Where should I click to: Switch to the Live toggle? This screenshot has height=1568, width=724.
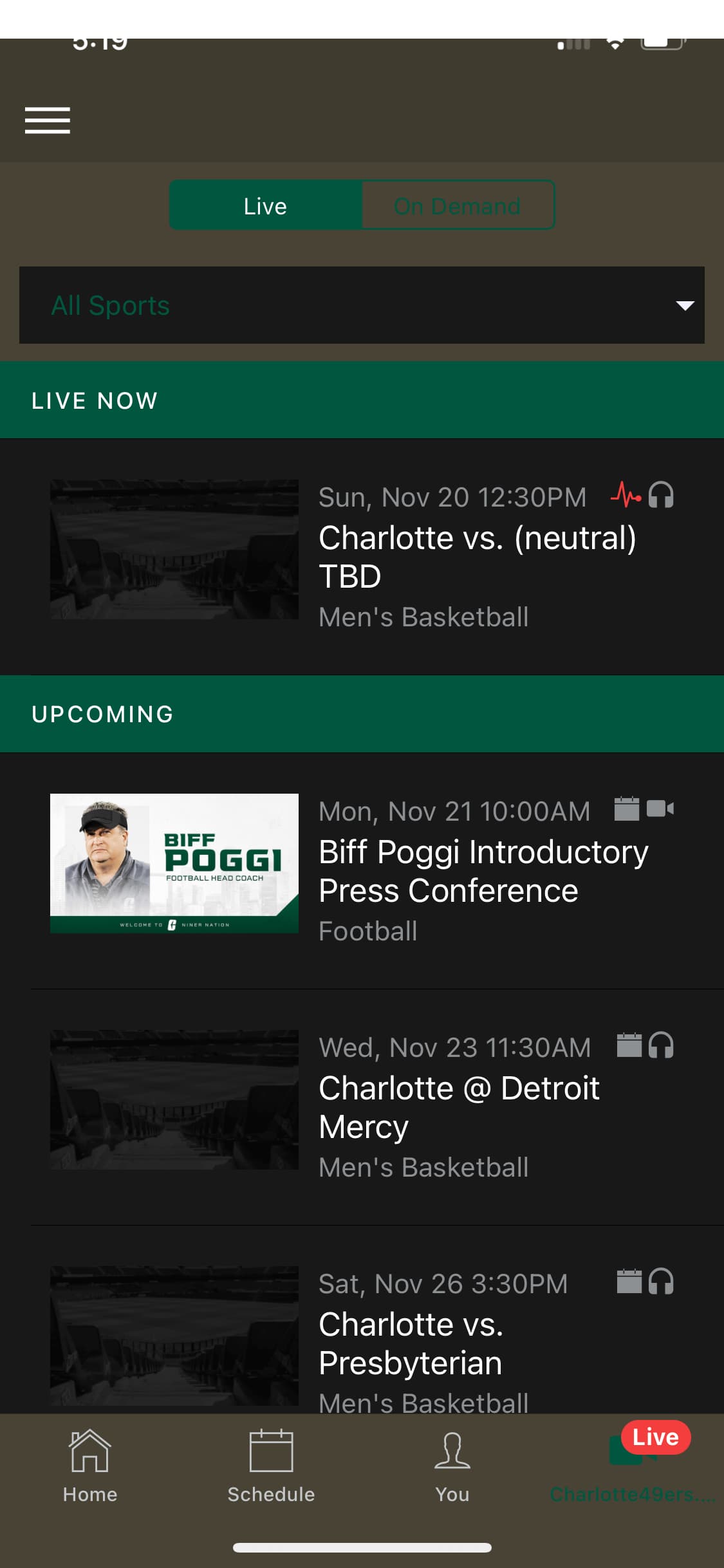[x=265, y=206]
